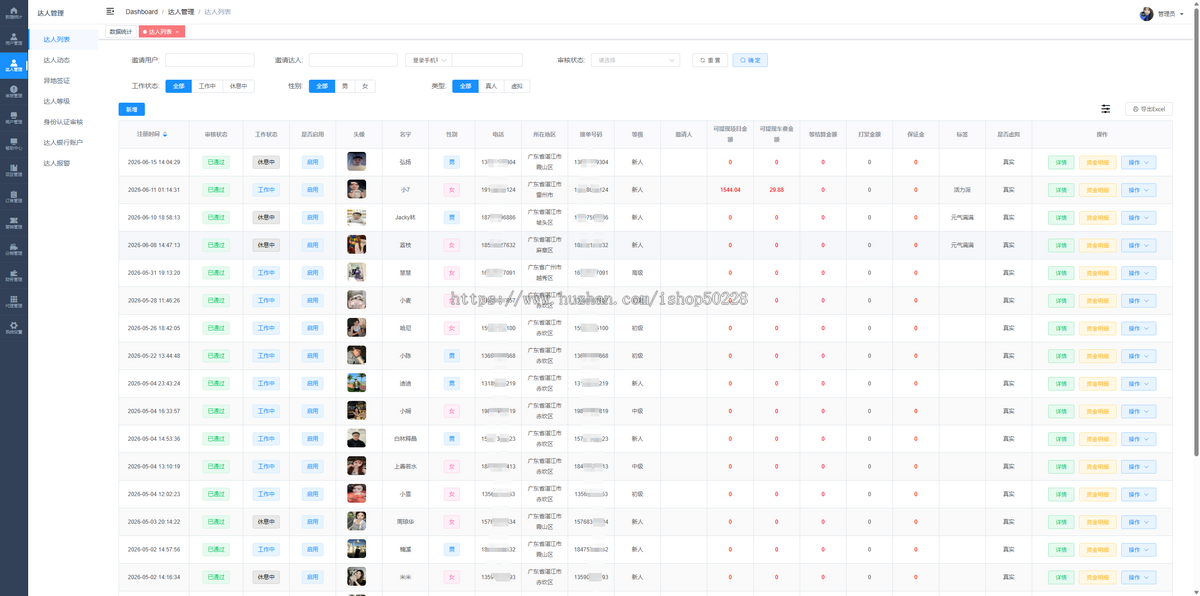The height and width of the screenshot is (596, 1200).
Task: Open the table column settings slider icon
Action: coord(1106,109)
